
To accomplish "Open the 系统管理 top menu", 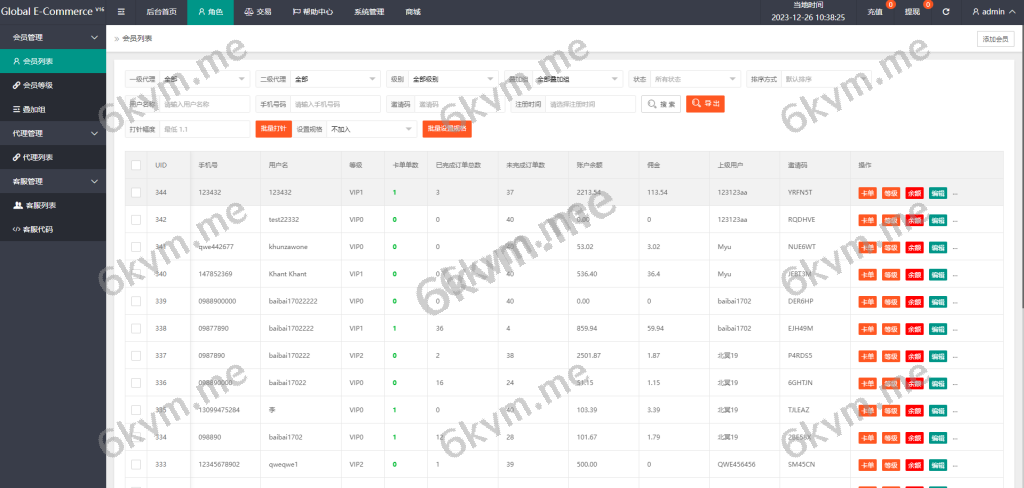I will pos(368,12).
